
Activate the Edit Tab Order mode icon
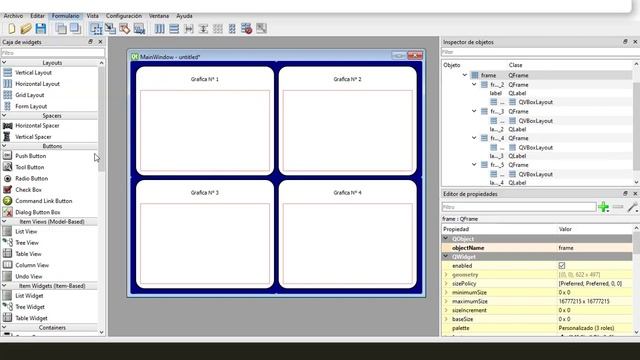pos(139,29)
